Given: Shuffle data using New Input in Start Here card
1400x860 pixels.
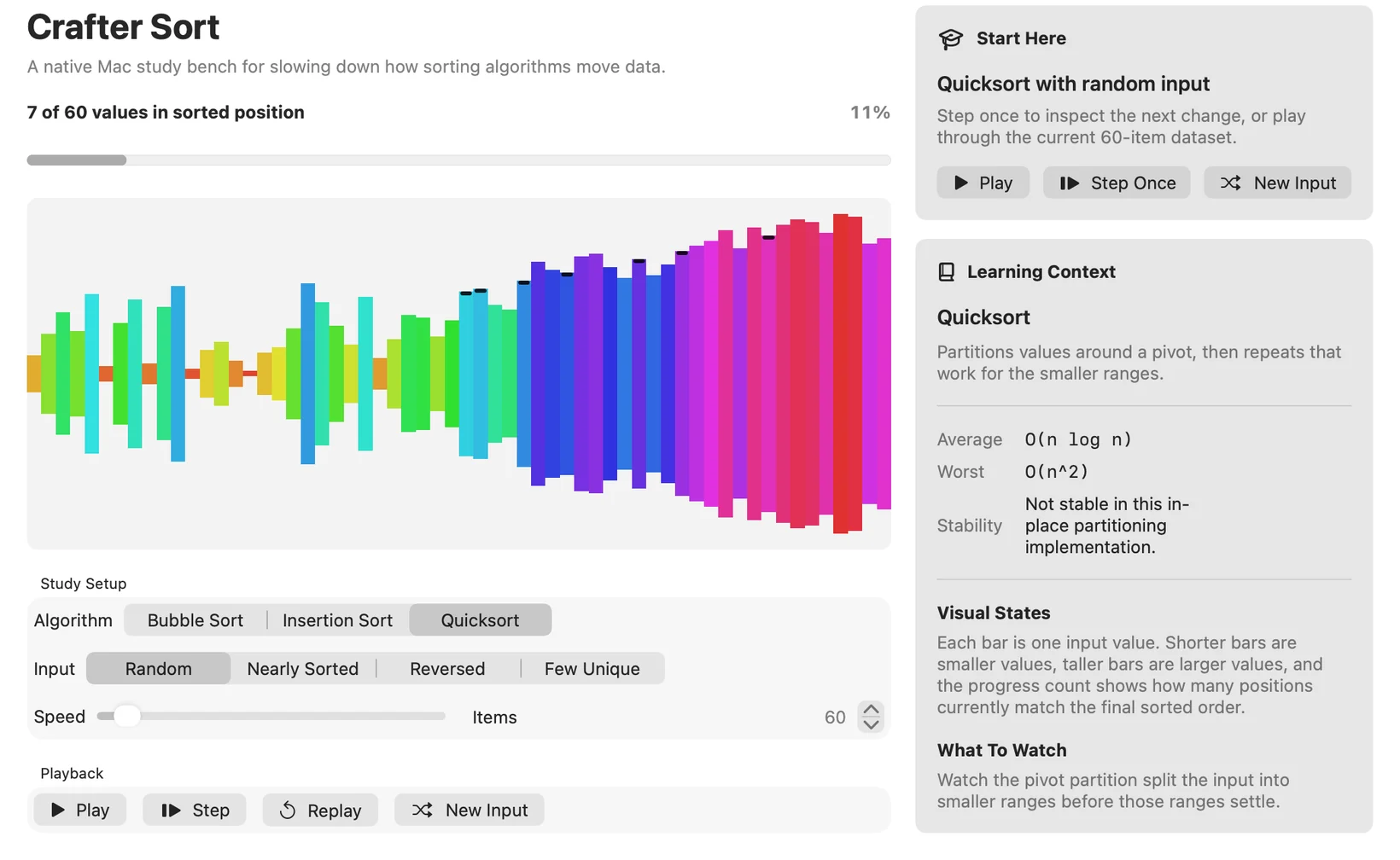Looking at the screenshot, I should 1278,183.
